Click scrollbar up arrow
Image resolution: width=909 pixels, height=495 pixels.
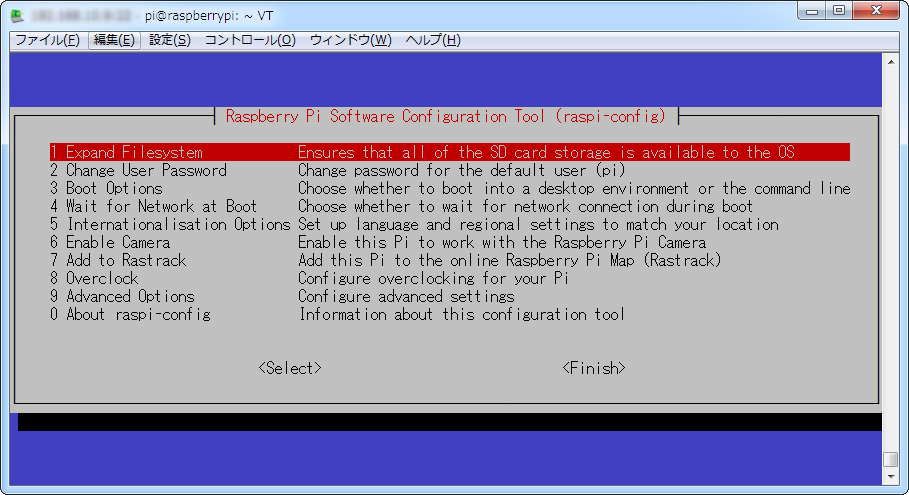(x=891, y=62)
